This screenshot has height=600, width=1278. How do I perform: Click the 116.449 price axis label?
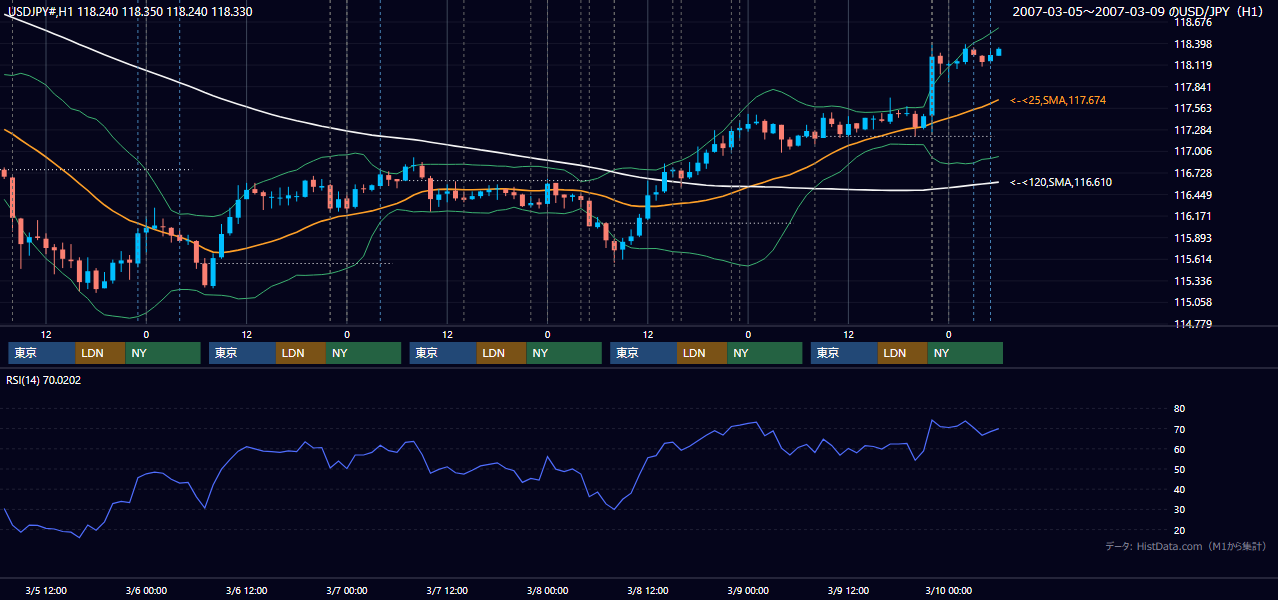1195,194
